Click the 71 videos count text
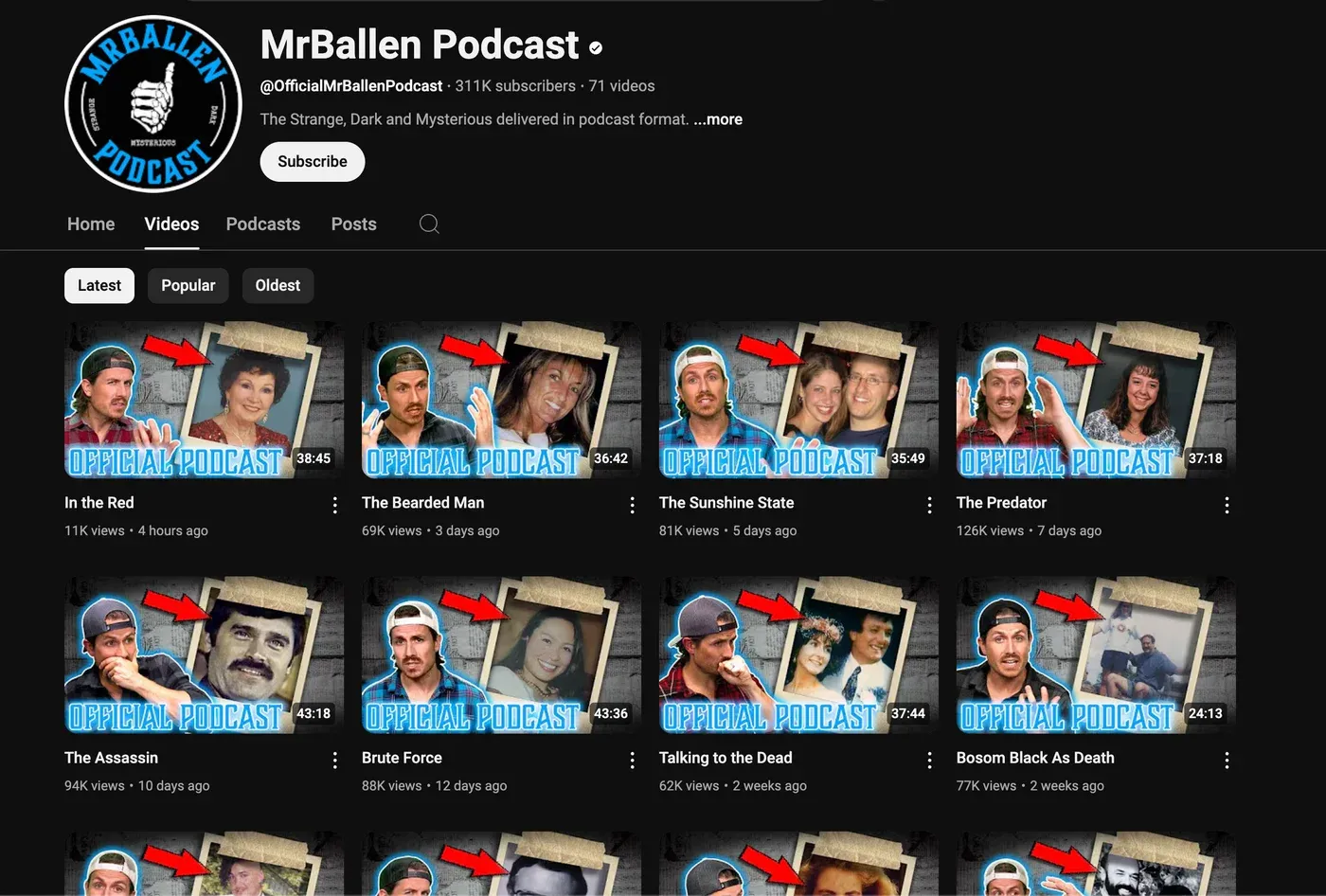The image size is (1326, 896). click(x=622, y=86)
